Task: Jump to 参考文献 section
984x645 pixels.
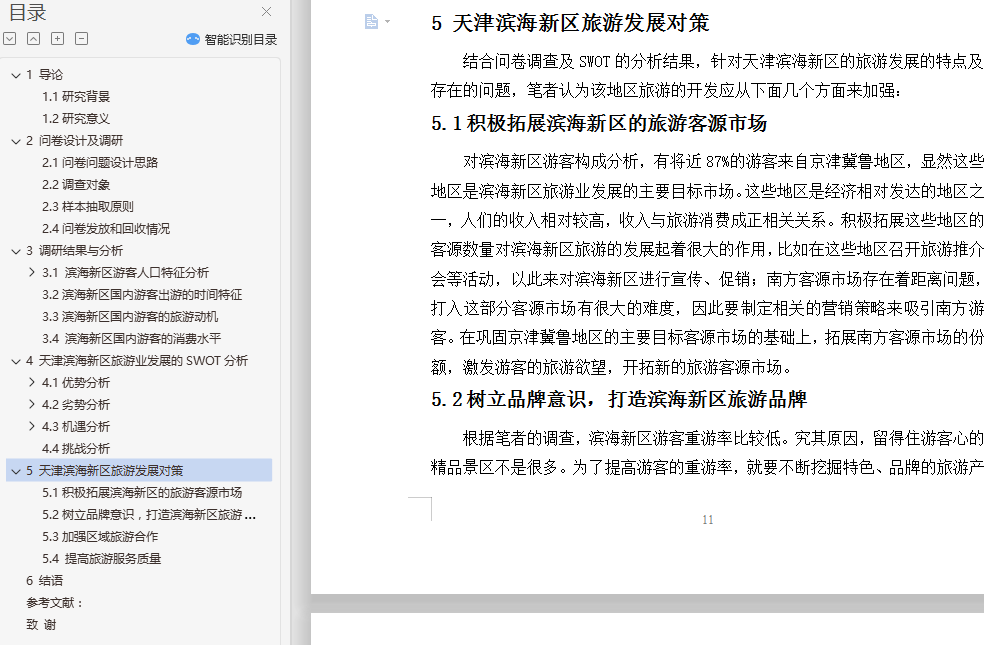Action: click(x=55, y=602)
